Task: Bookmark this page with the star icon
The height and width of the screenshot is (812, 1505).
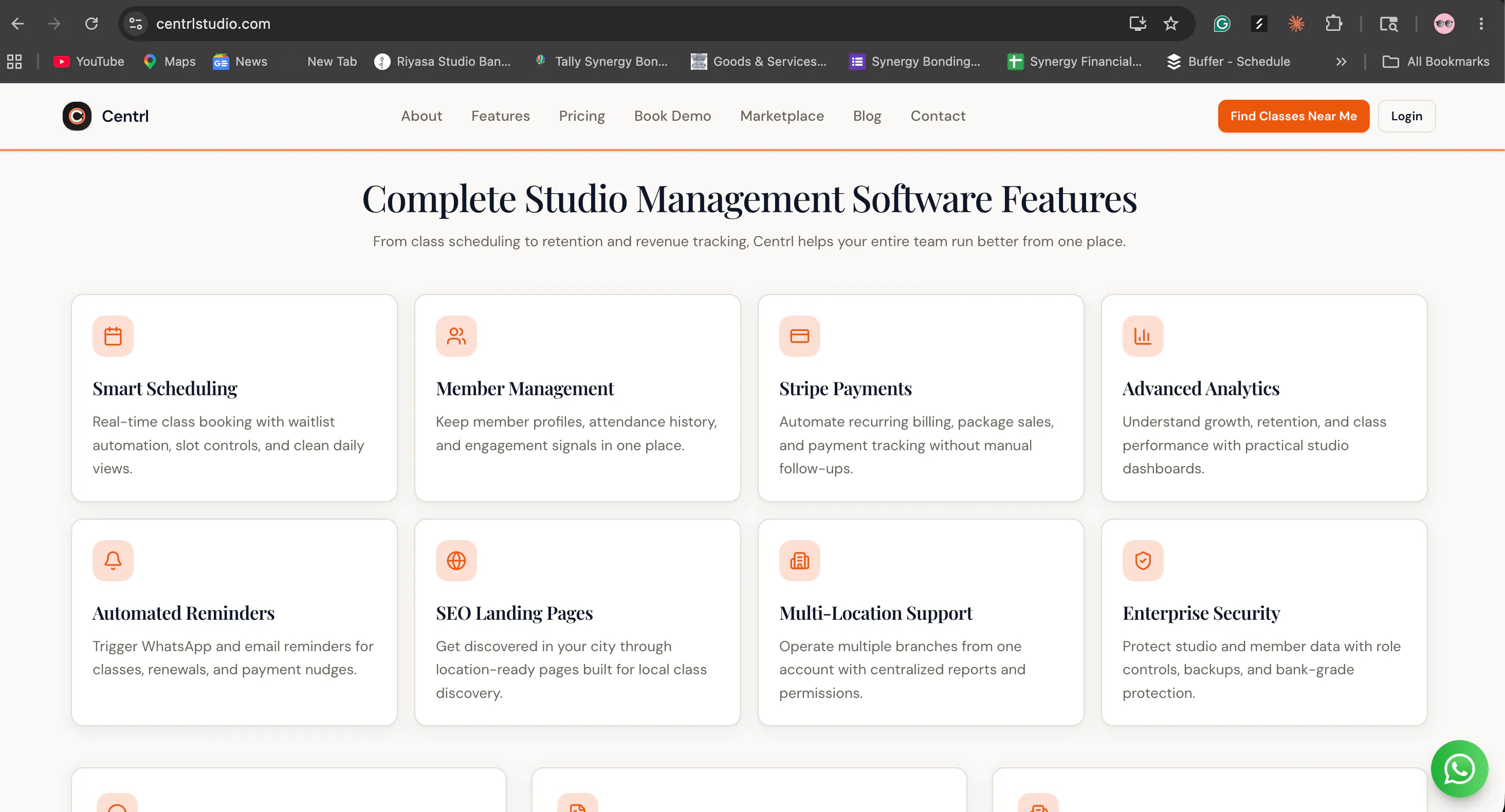Action: 1170,23
